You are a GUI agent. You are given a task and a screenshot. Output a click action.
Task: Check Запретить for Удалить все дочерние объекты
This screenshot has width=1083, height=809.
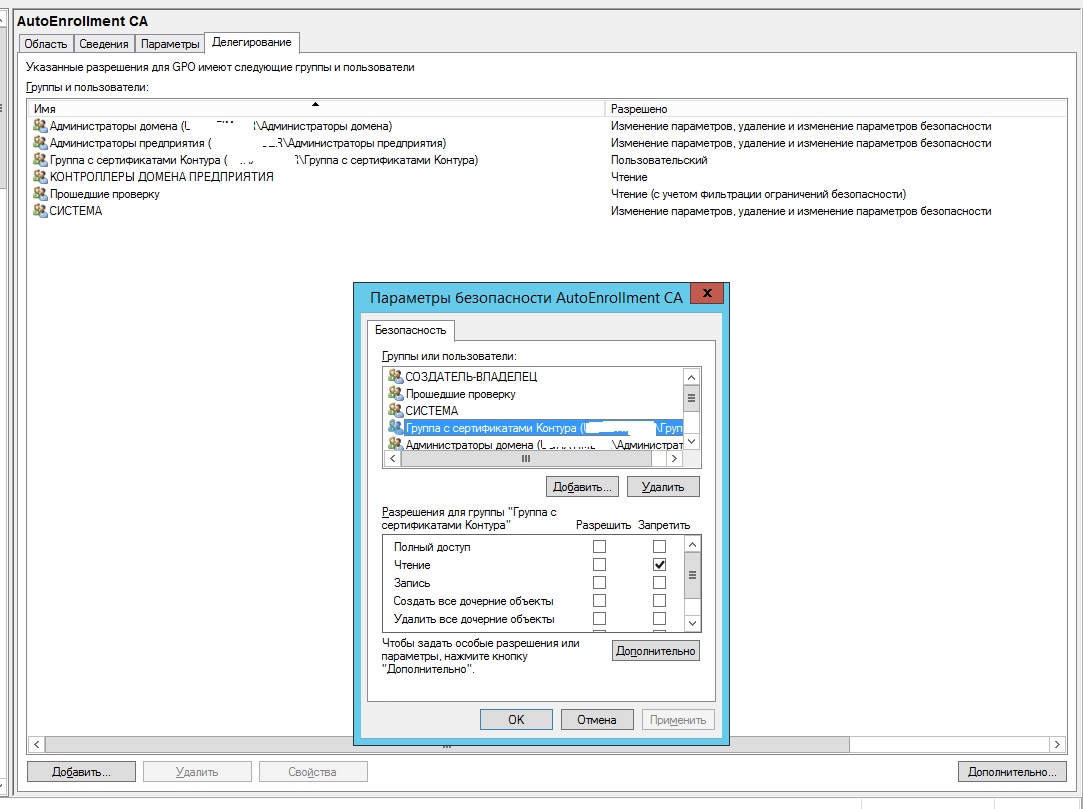pos(660,618)
